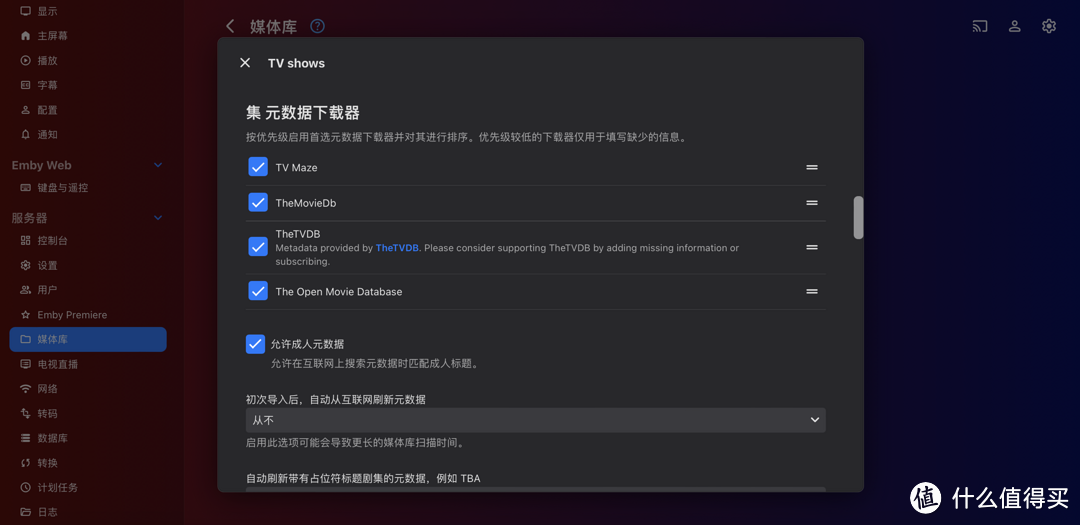Uncheck the TV Maze downloader checkbox
This screenshot has width=1080, height=525.
click(x=258, y=167)
